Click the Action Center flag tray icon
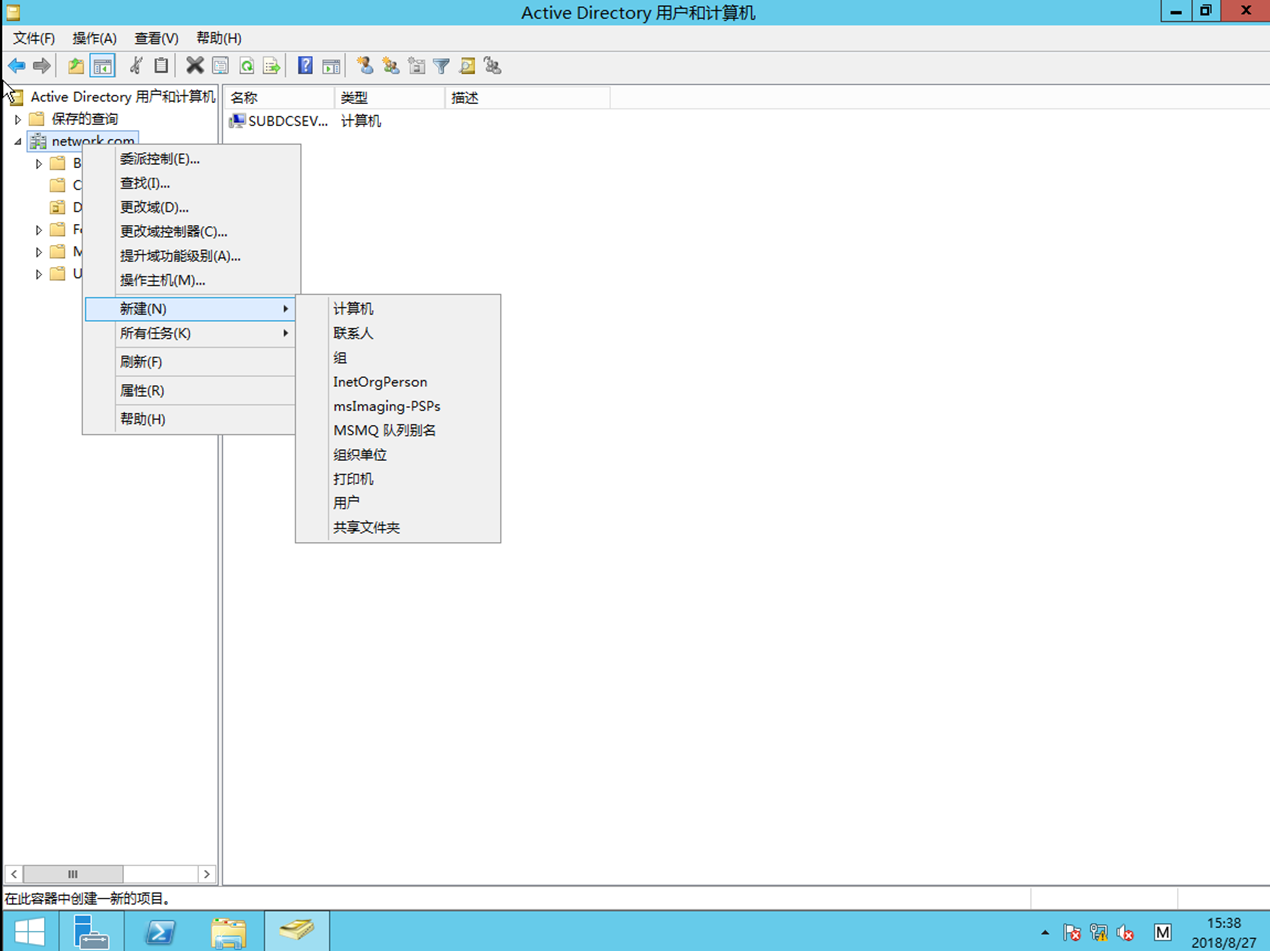 pyautogui.click(x=1072, y=932)
